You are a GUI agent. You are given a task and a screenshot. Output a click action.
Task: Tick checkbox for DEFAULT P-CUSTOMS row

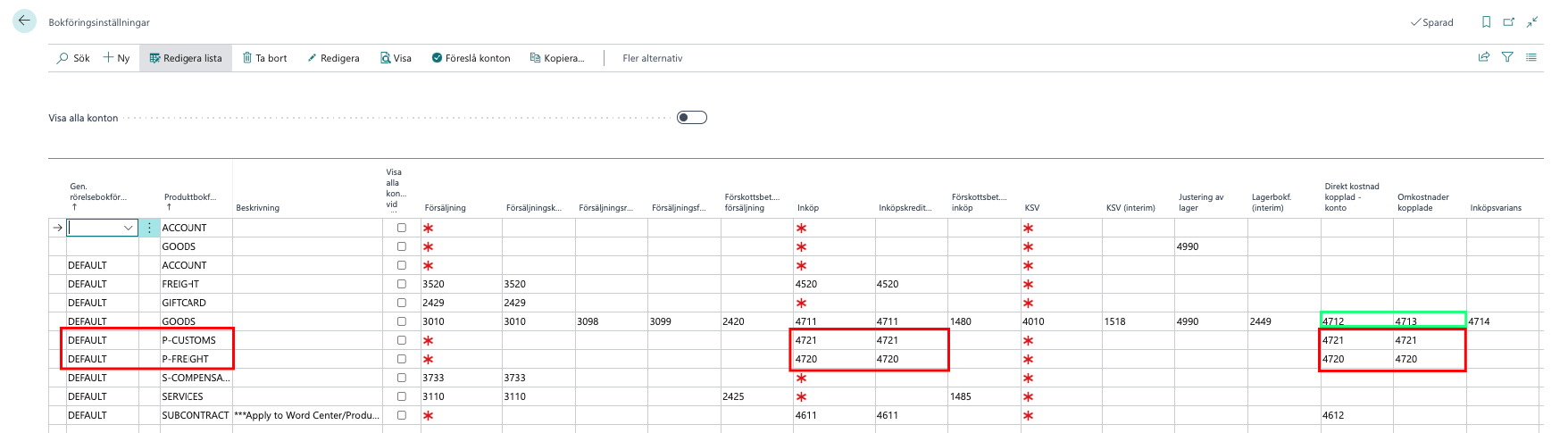(x=401, y=340)
